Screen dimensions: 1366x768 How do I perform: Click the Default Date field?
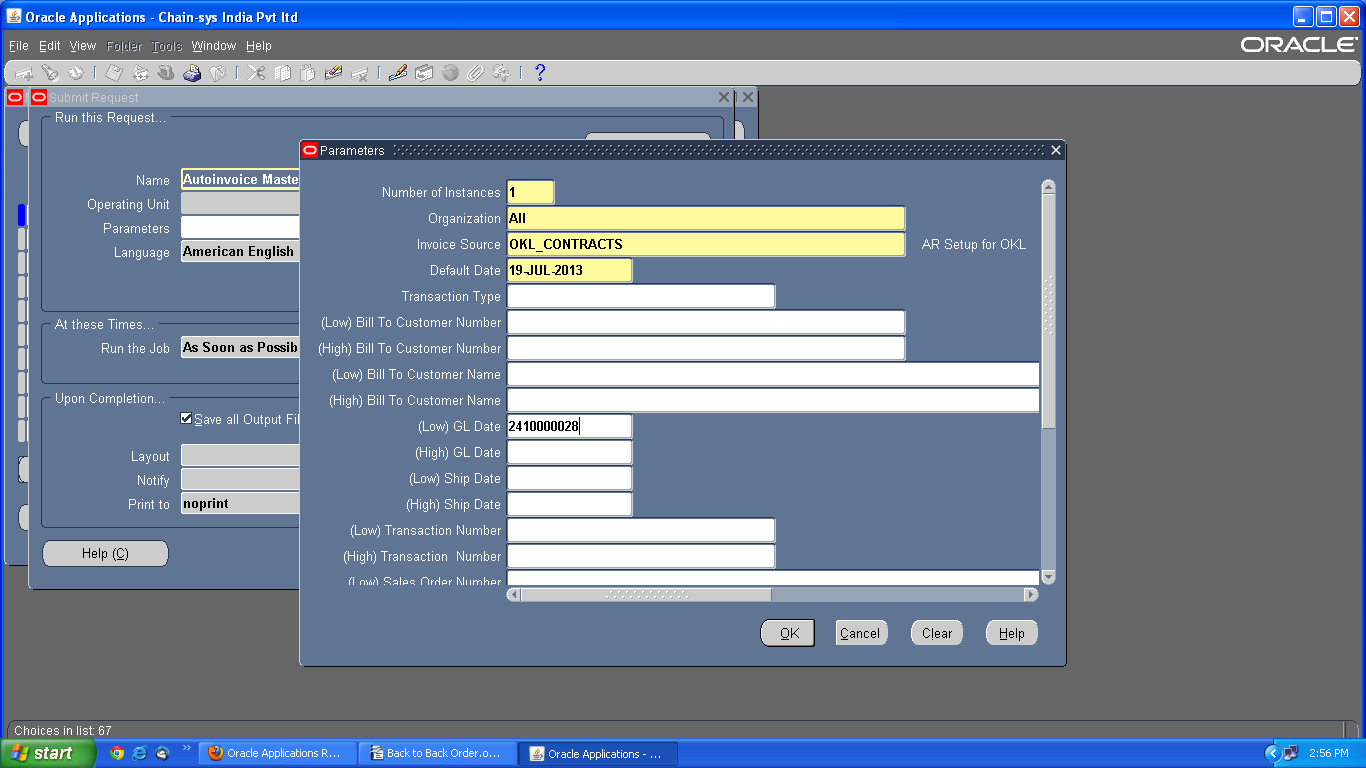(569, 270)
